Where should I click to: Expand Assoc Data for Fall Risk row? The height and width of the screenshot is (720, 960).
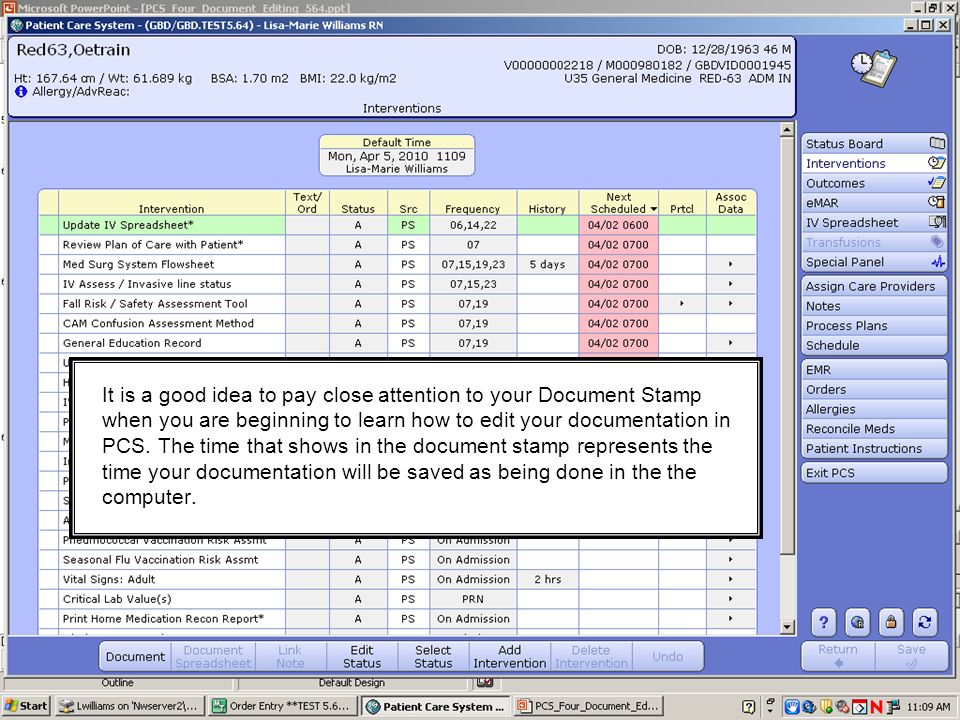click(x=730, y=304)
